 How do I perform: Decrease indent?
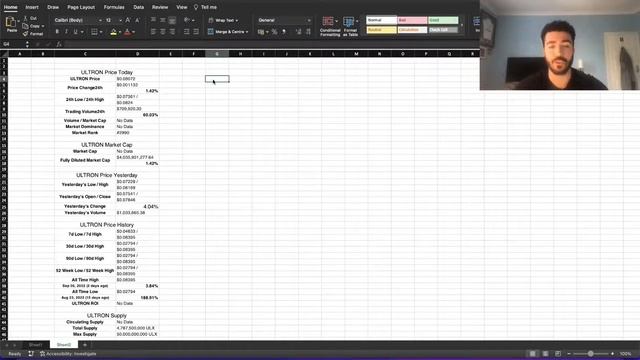187,32
